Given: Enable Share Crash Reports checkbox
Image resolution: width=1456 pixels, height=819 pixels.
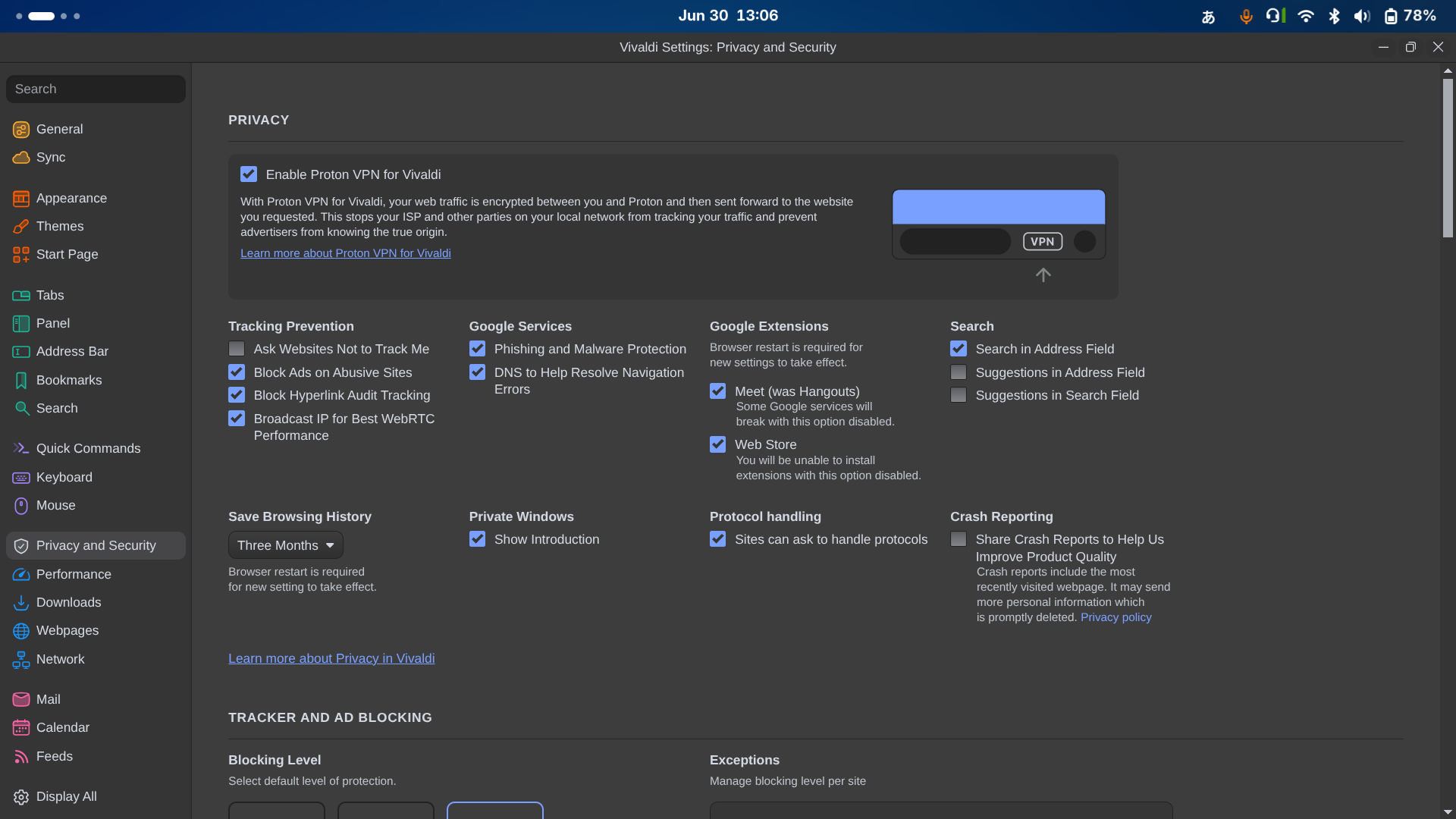Looking at the screenshot, I should coord(959,539).
